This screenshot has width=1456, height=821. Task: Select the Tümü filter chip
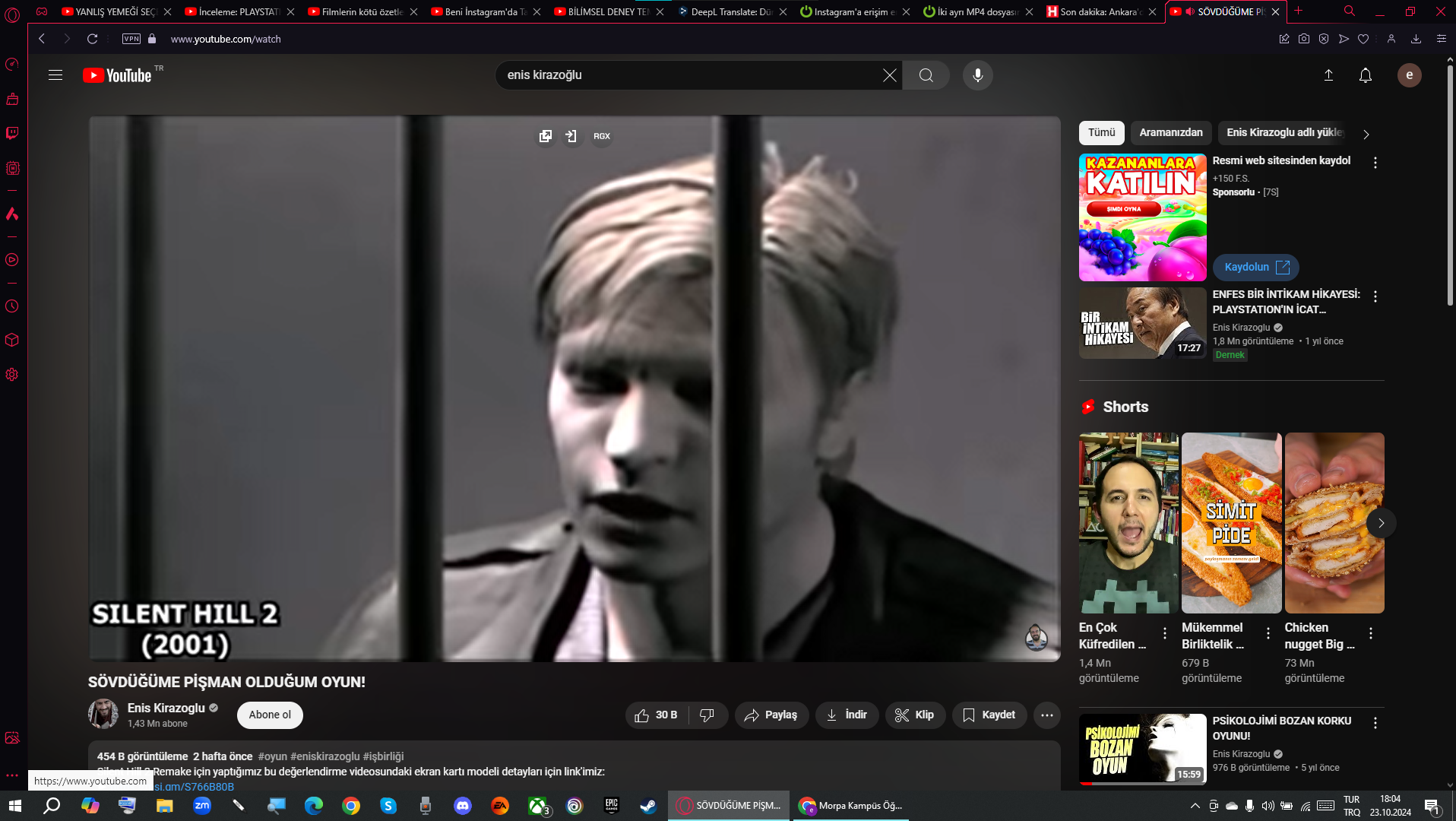coord(1101,133)
